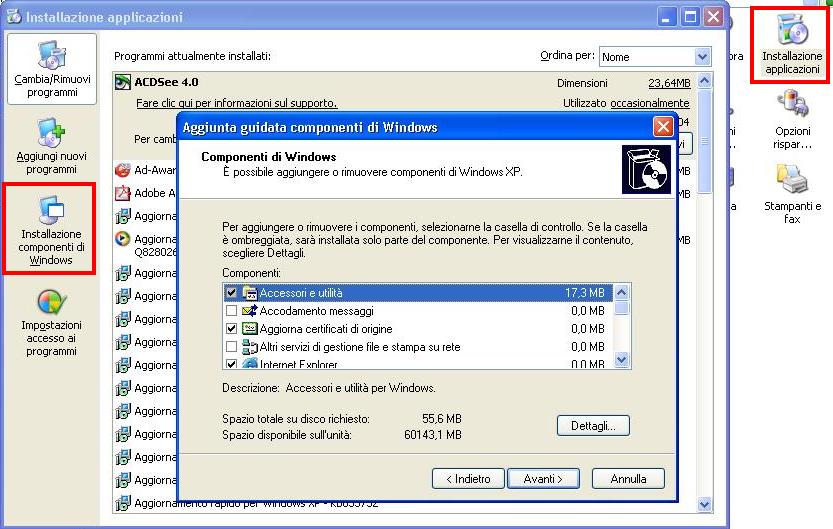Click the wizard CD box icon
The height and width of the screenshot is (529, 833).
click(x=646, y=170)
